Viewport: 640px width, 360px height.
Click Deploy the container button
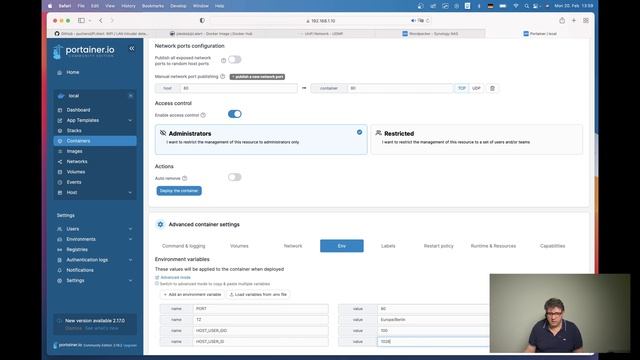click(x=179, y=191)
